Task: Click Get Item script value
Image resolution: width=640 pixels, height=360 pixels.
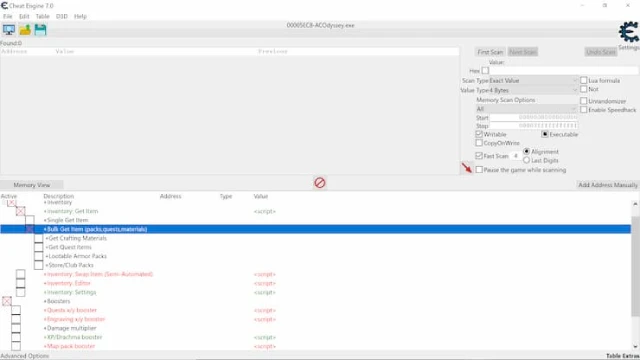Action: [x=264, y=211]
